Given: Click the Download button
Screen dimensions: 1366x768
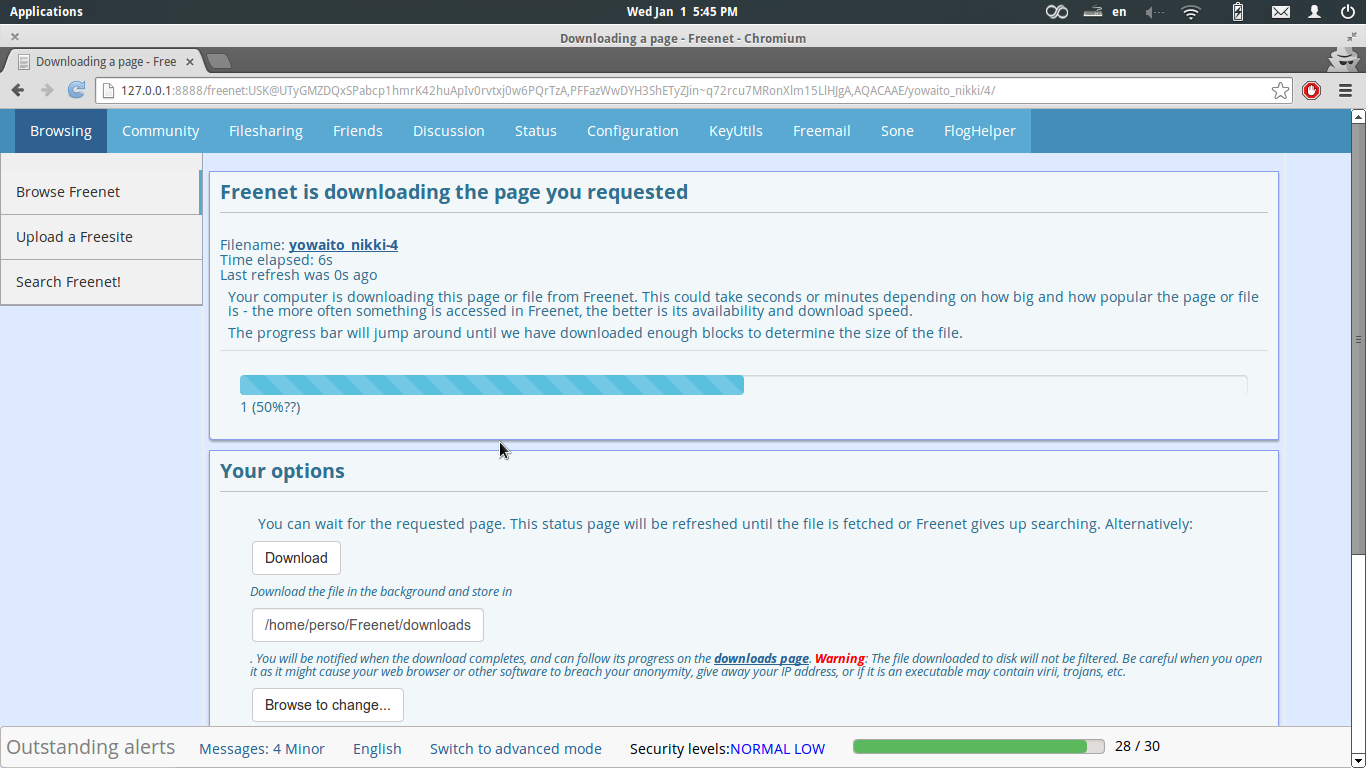Looking at the screenshot, I should point(296,558).
